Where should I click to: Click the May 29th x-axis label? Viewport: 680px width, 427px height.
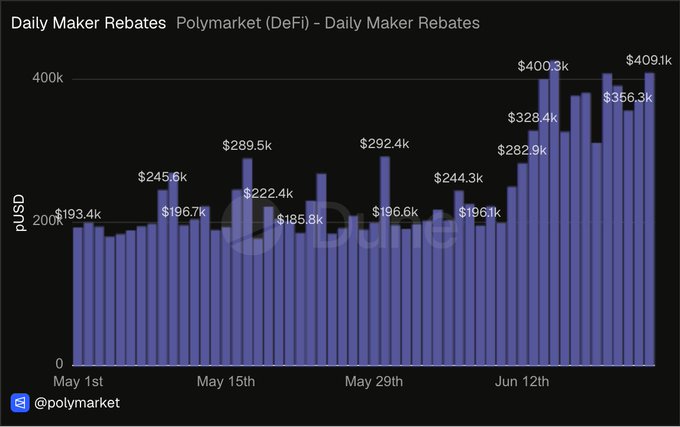(374, 381)
